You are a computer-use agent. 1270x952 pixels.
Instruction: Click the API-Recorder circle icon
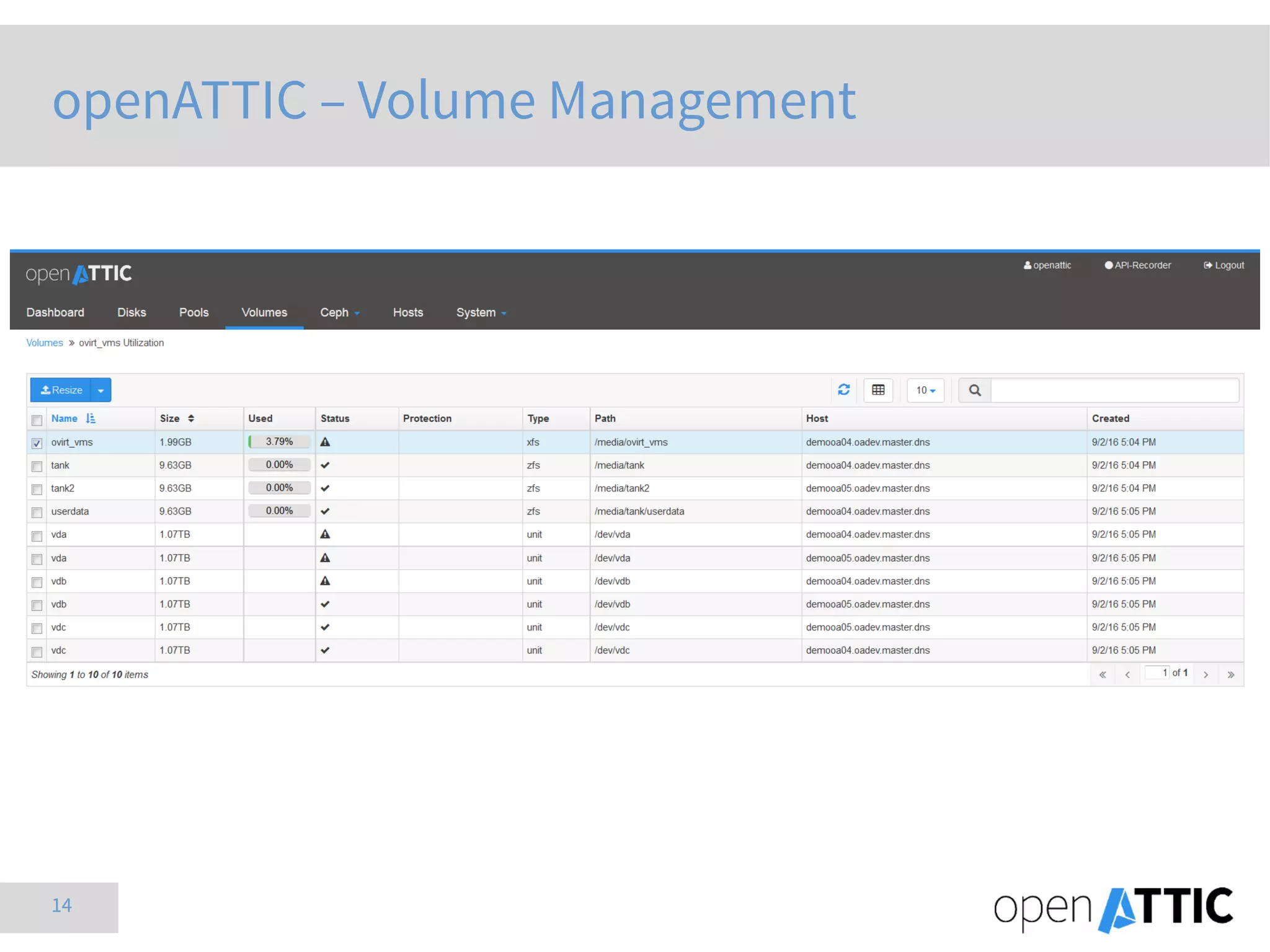(1109, 265)
